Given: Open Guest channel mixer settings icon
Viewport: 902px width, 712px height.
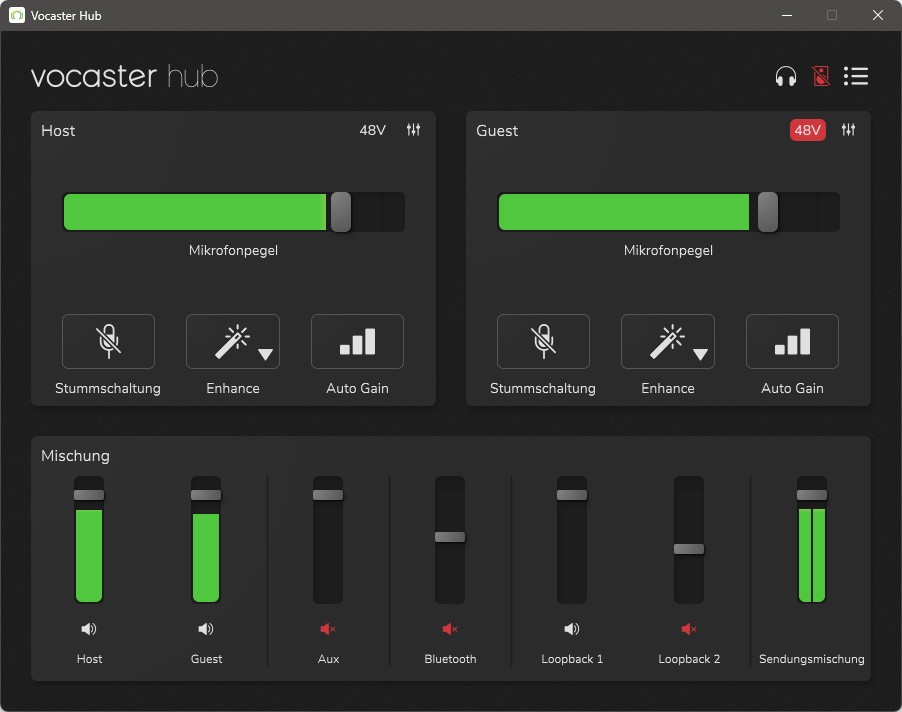Looking at the screenshot, I should 848,130.
